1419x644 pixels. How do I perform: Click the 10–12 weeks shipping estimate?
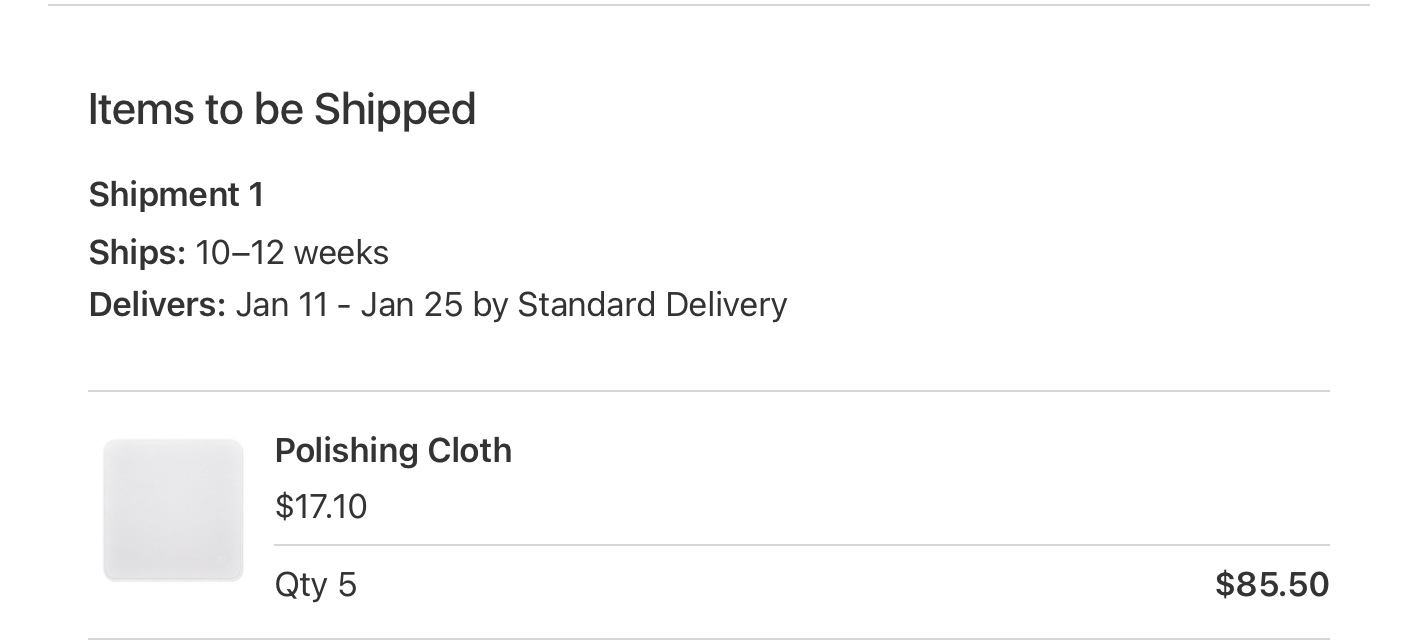pyautogui.click(x=292, y=253)
